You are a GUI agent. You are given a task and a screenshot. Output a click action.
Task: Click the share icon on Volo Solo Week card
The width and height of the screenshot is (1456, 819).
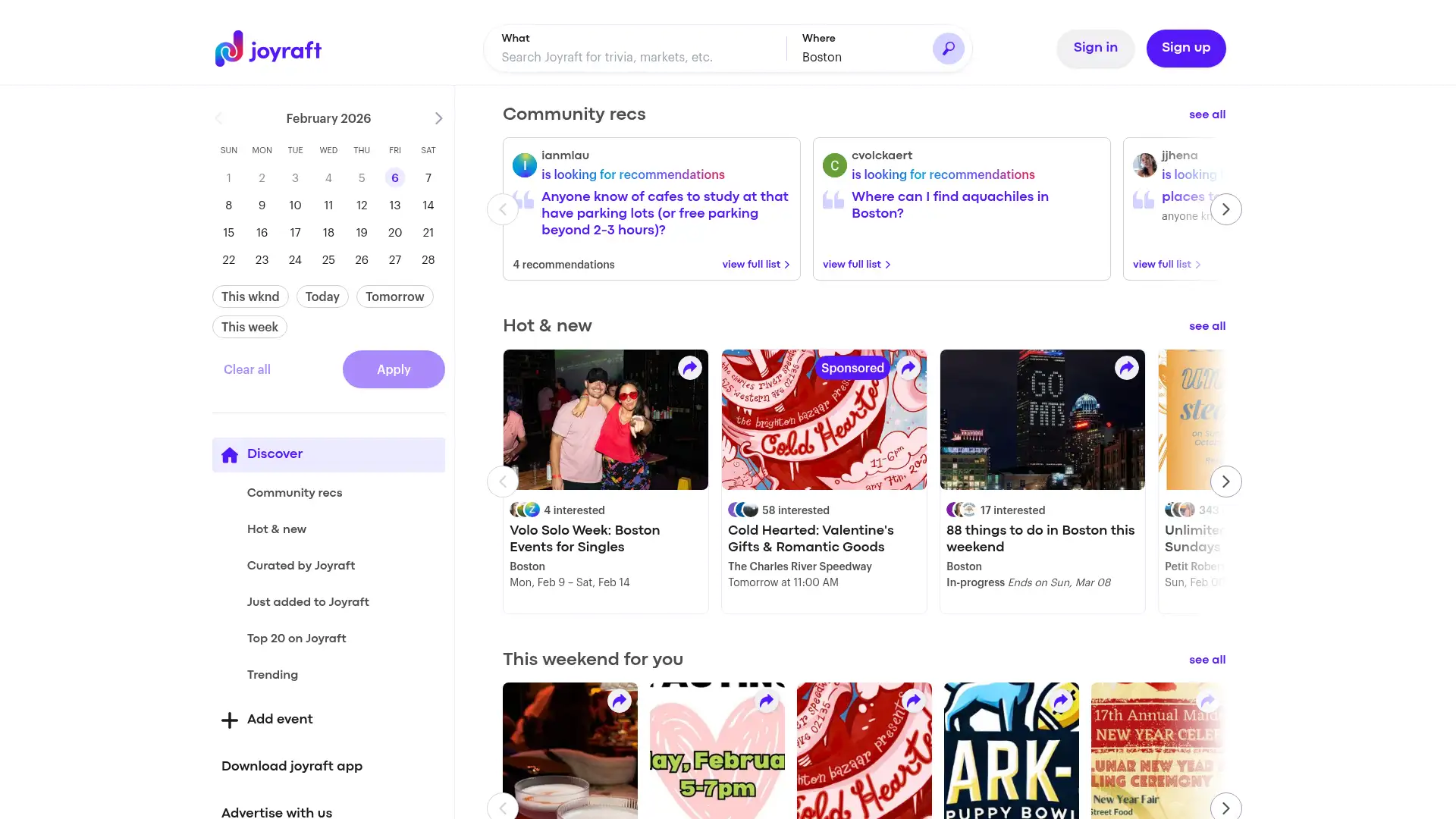(x=689, y=367)
